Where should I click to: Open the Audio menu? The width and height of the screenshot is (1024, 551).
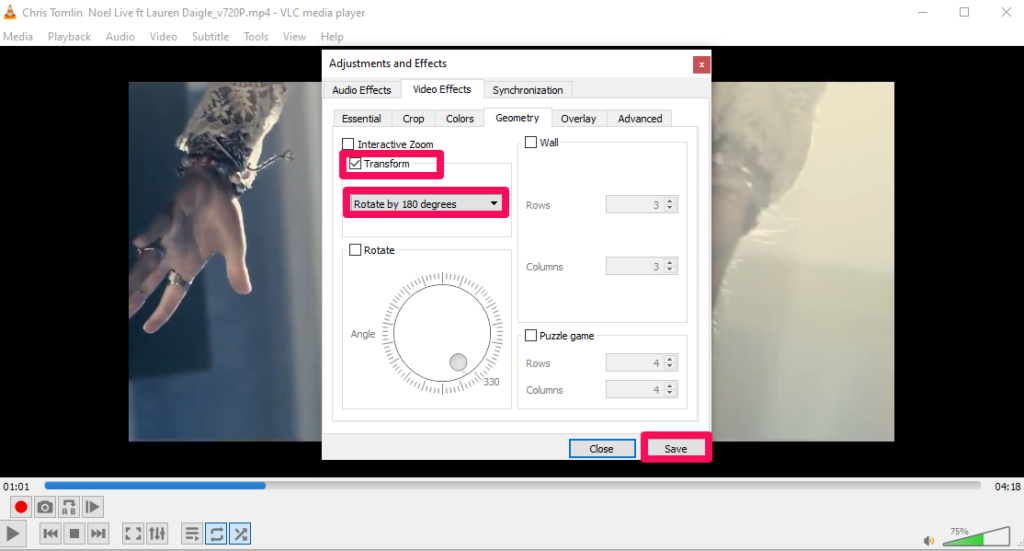pos(120,37)
